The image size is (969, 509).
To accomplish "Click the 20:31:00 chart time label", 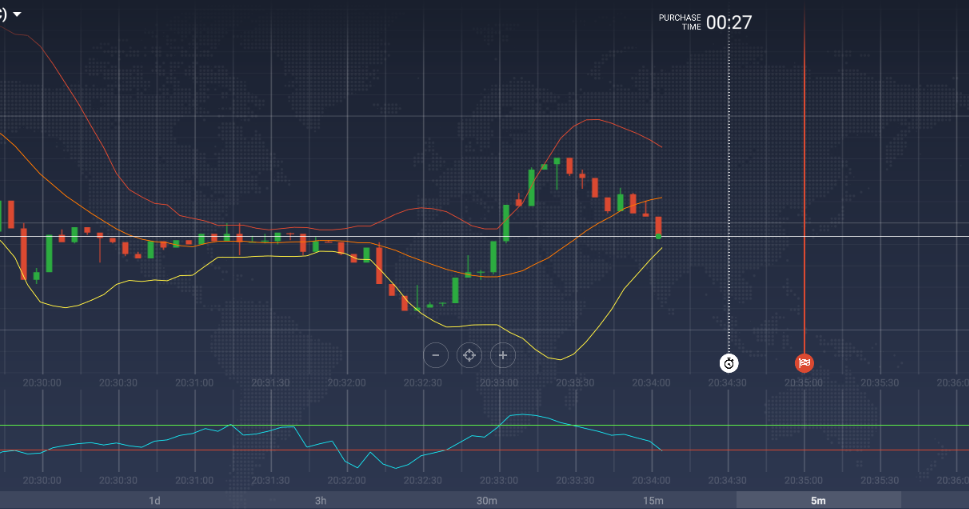I will tap(194, 383).
